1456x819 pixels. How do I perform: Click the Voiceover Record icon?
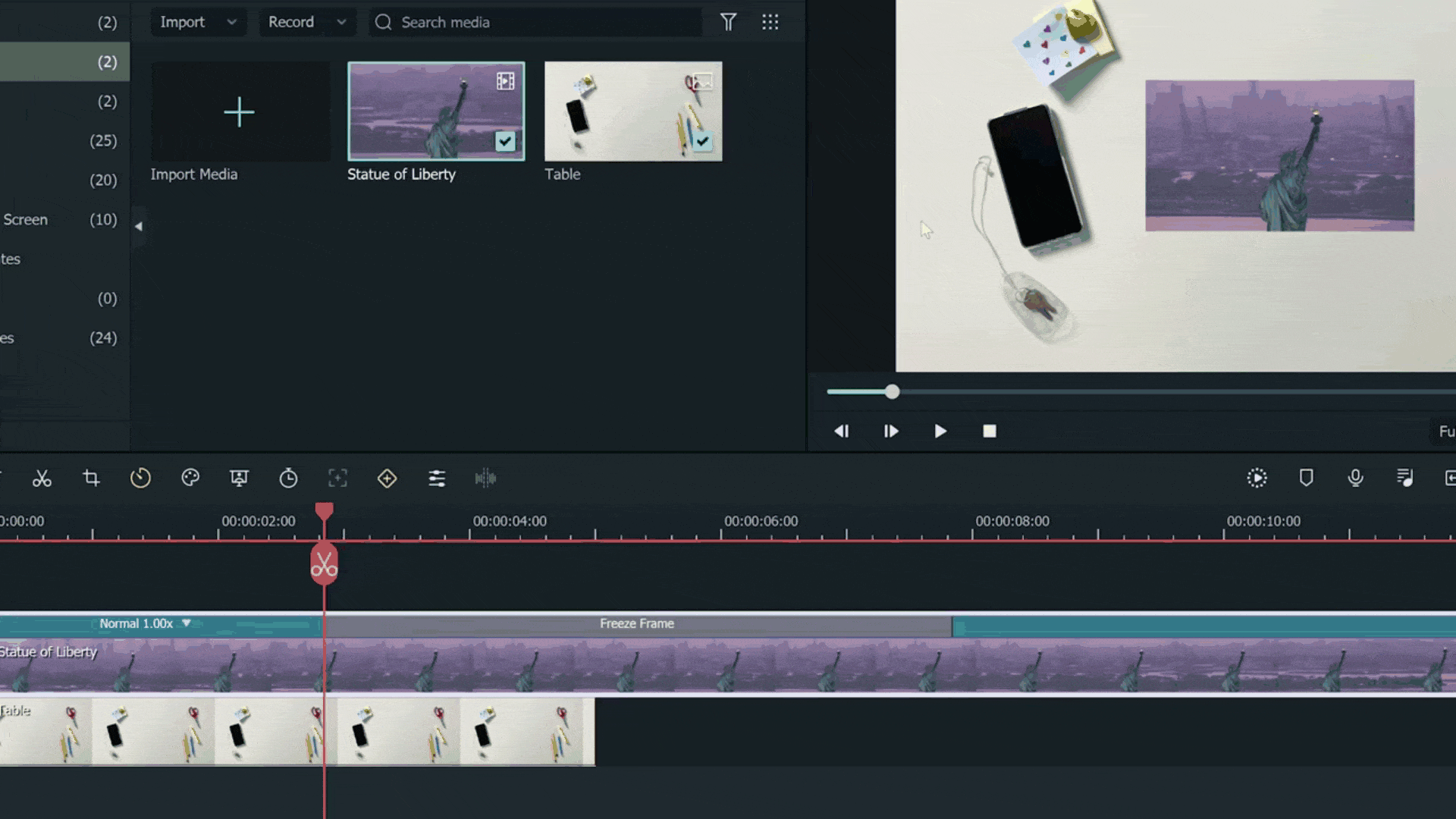1355,477
